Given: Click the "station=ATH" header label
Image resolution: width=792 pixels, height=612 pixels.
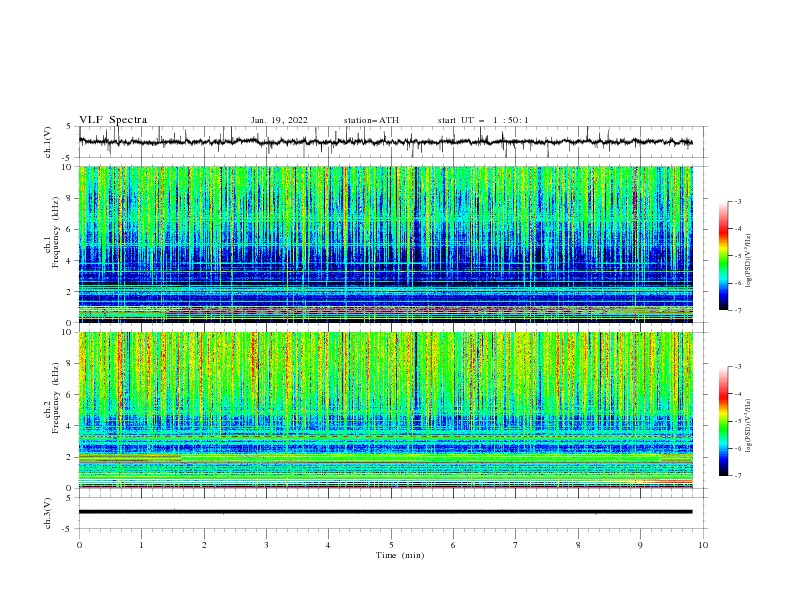Looking at the screenshot, I should [371, 120].
